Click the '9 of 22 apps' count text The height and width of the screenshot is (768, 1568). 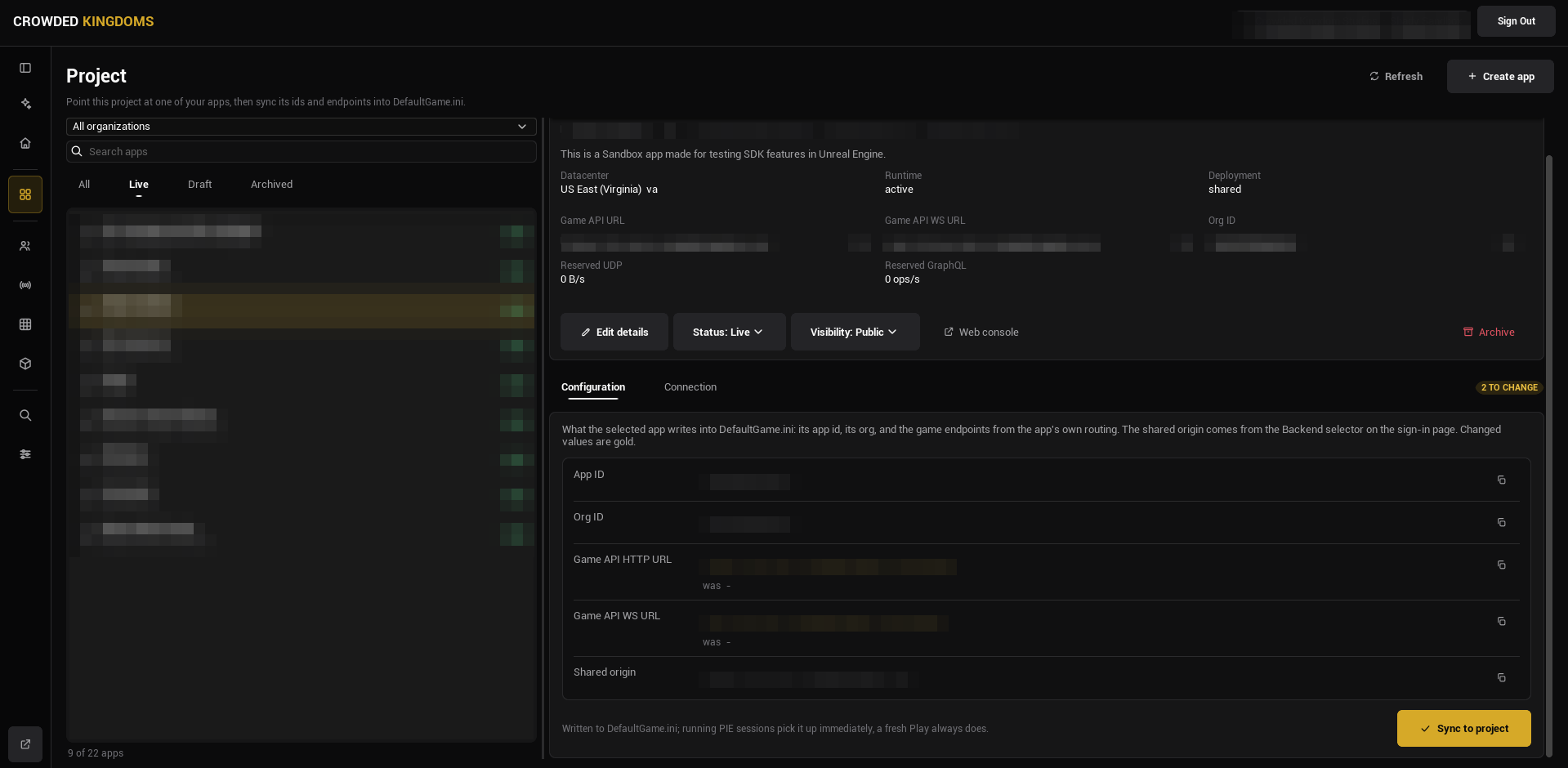[x=96, y=753]
